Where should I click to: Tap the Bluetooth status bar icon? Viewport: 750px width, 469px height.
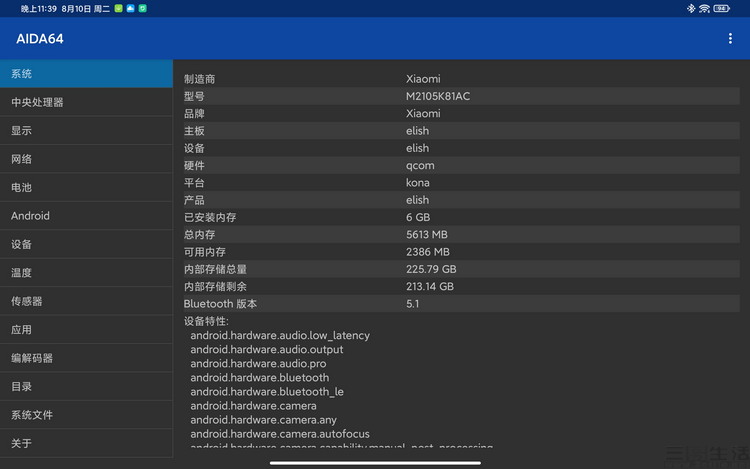coord(690,8)
